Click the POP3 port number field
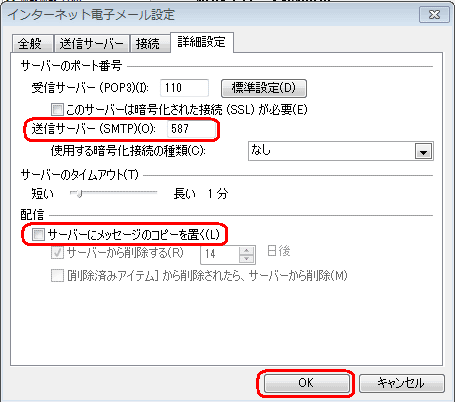Screen dimensions: 455x402 [184, 88]
